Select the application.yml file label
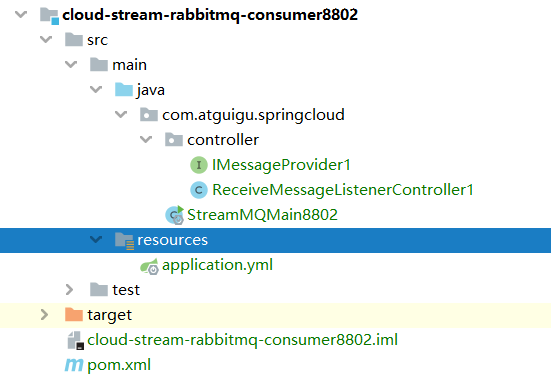 tap(217, 265)
